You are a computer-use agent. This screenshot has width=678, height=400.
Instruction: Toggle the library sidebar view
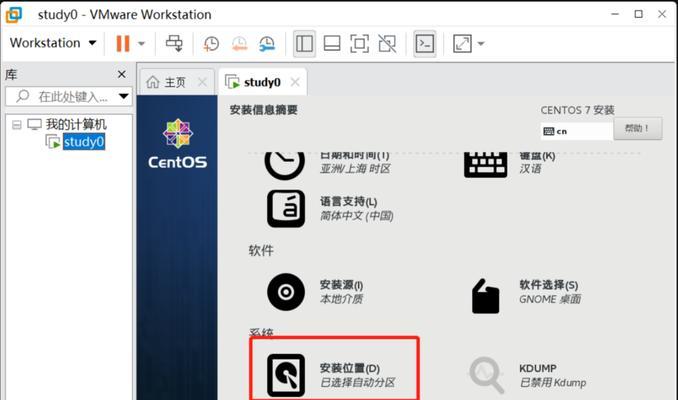[304, 44]
